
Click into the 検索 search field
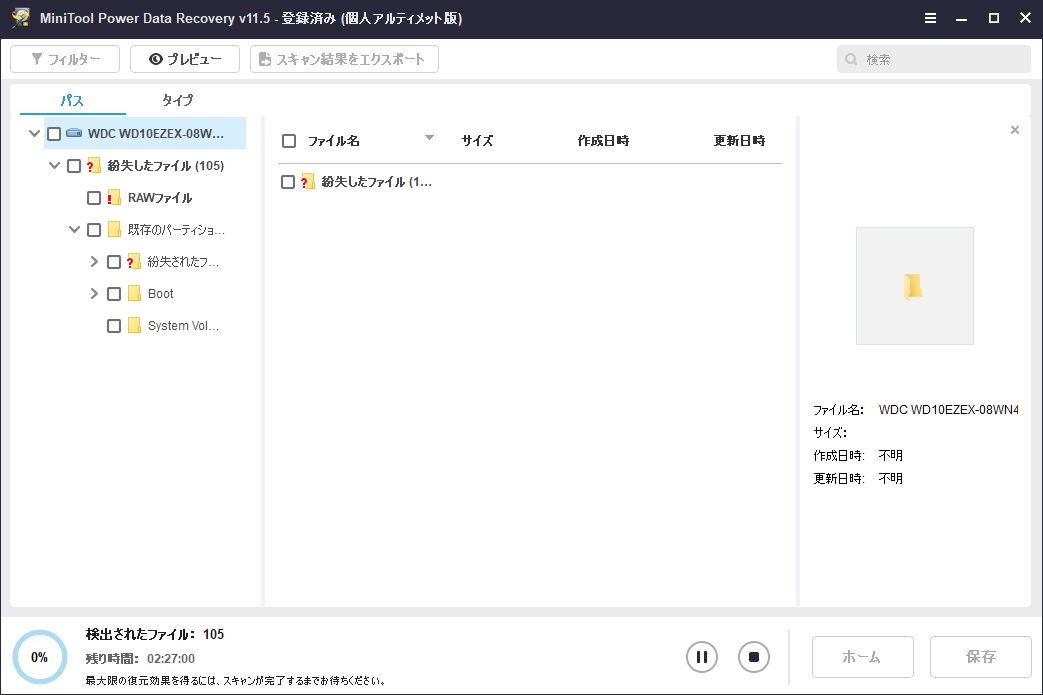click(x=940, y=59)
